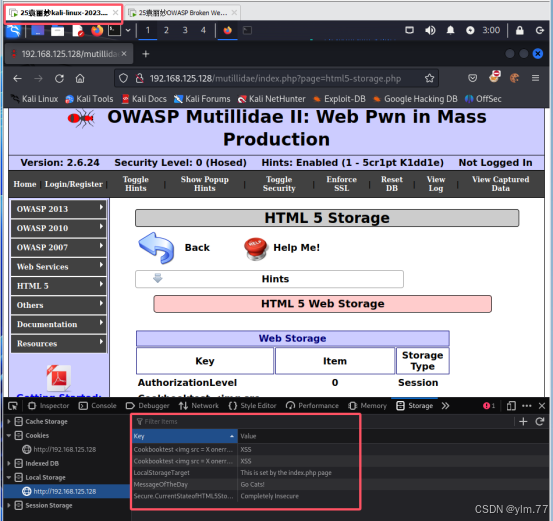
Task: Open View Captured Data
Action: pyautogui.click(x=500, y=184)
